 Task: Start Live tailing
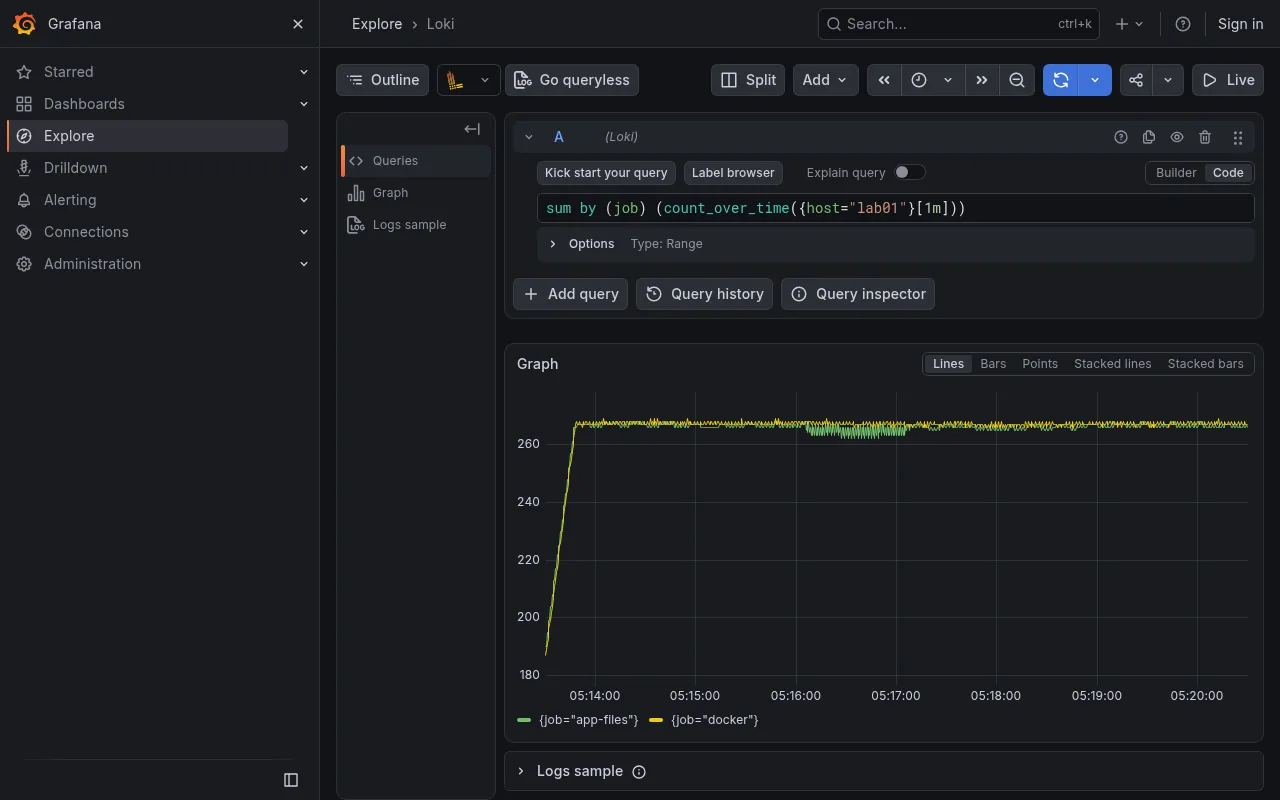point(1228,80)
